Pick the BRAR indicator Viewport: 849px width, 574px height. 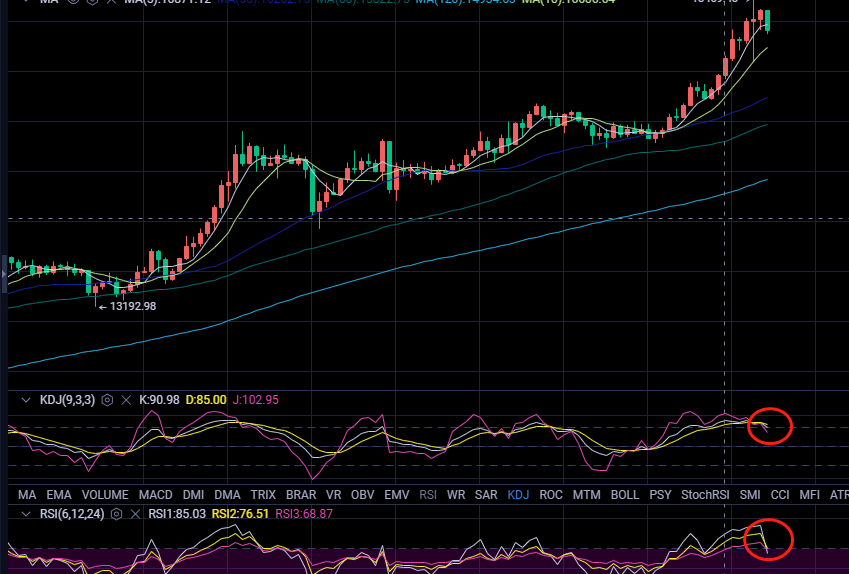[x=301, y=494]
